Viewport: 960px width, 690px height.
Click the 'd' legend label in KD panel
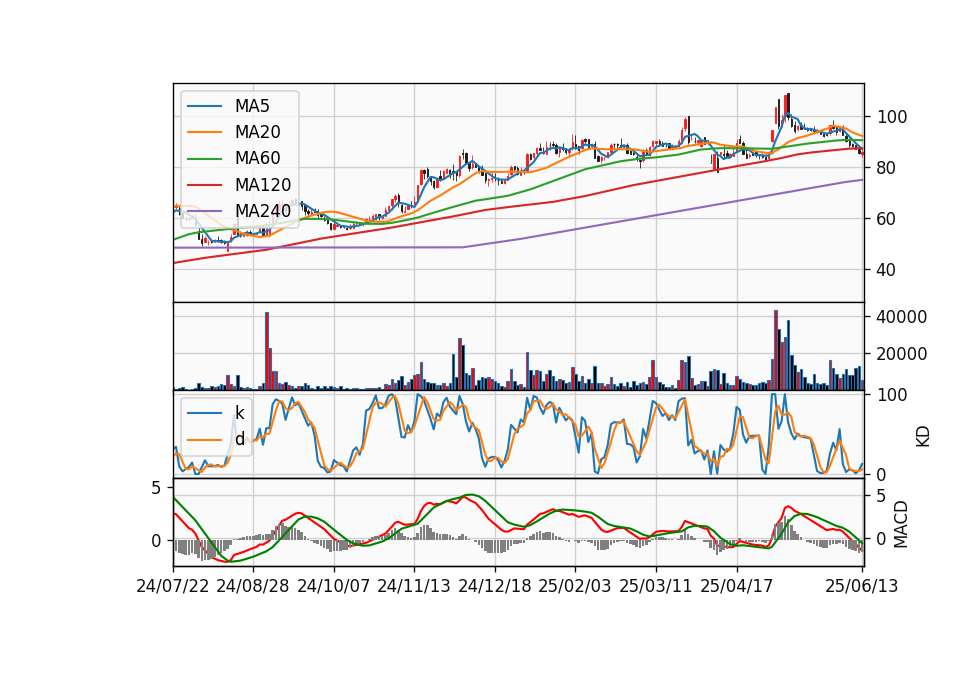[x=239, y=438]
